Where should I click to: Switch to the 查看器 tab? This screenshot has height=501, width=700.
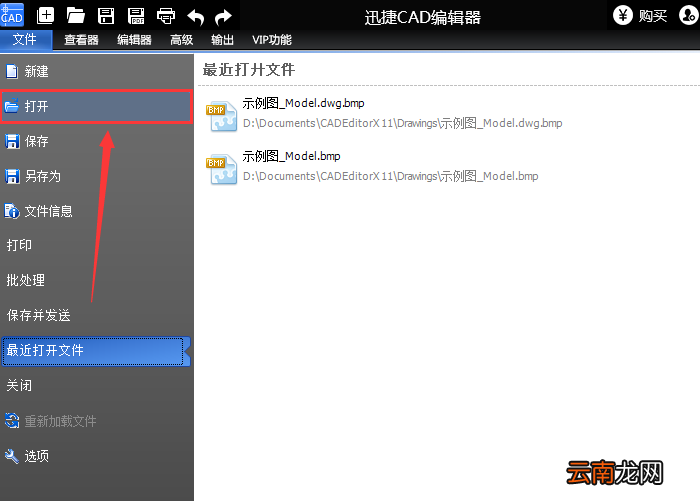(81, 40)
